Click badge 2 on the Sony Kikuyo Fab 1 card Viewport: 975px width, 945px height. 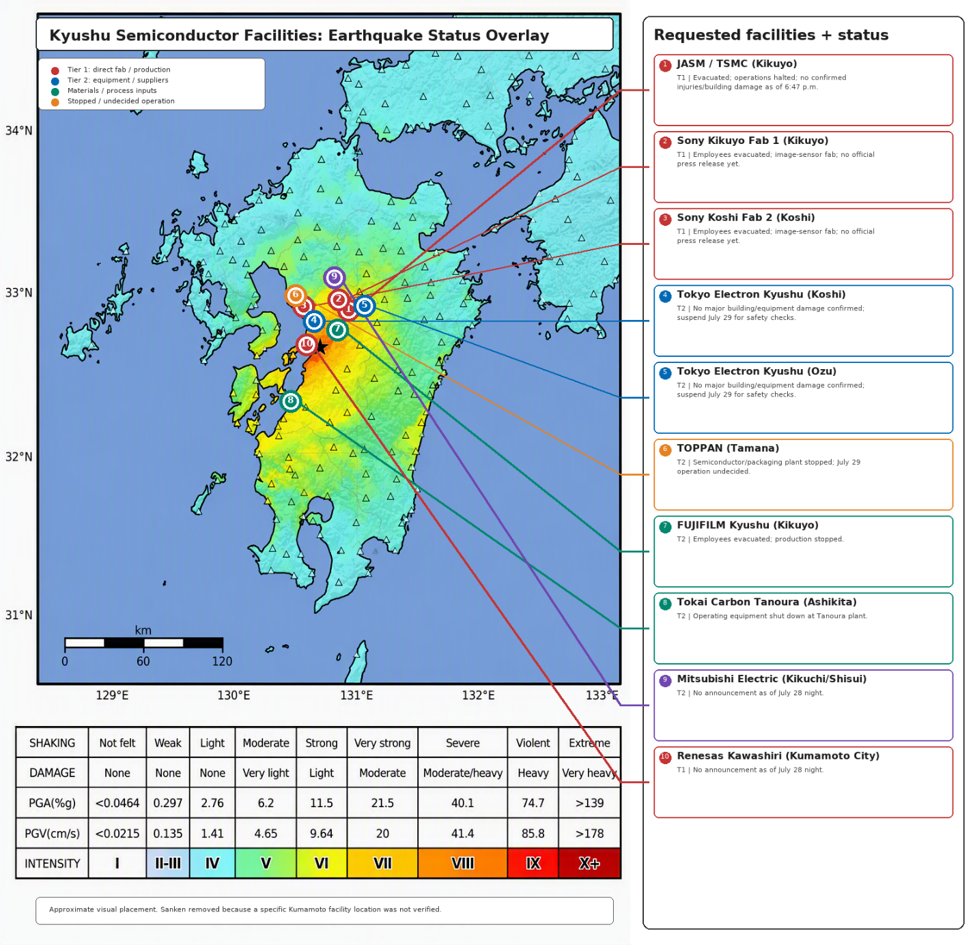tap(665, 142)
